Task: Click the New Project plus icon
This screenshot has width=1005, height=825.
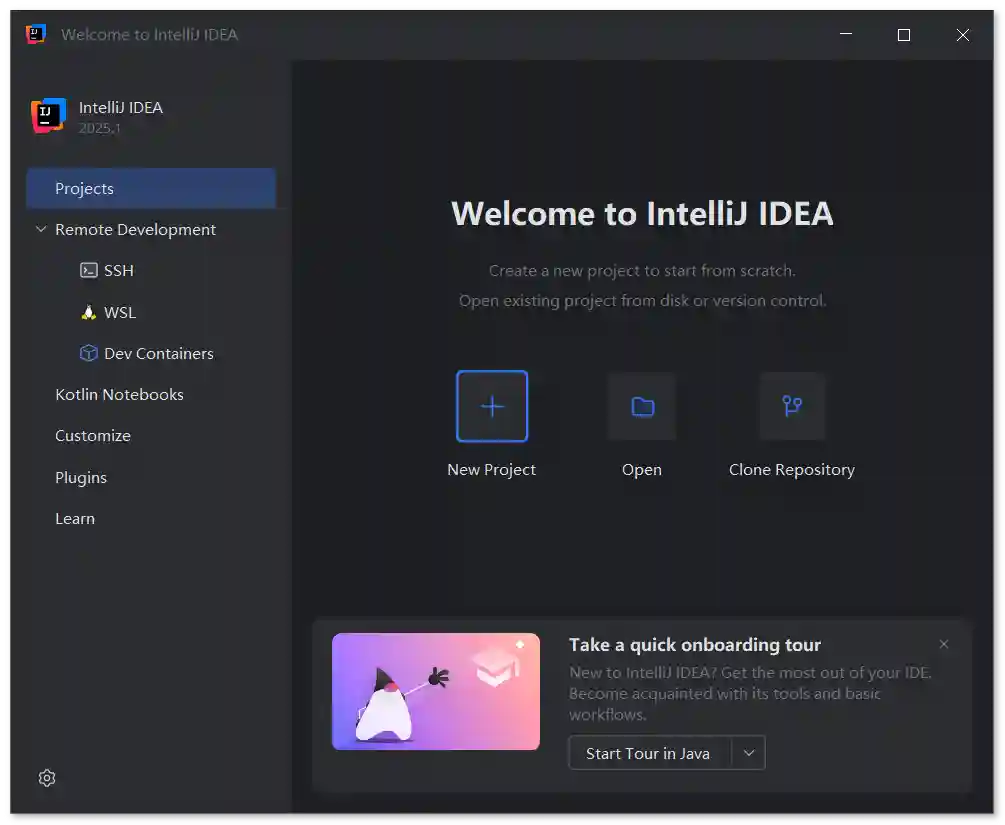Action: pyautogui.click(x=492, y=406)
